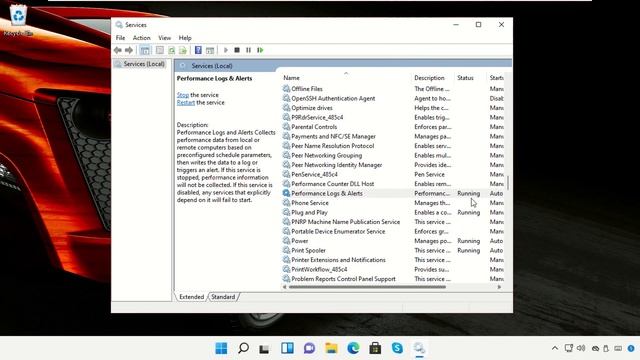Image resolution: width=640 pixels, height=360 pixels.
Task: Select PNRP Machine Name Publication Service
Action: click(x=346, y=222)
